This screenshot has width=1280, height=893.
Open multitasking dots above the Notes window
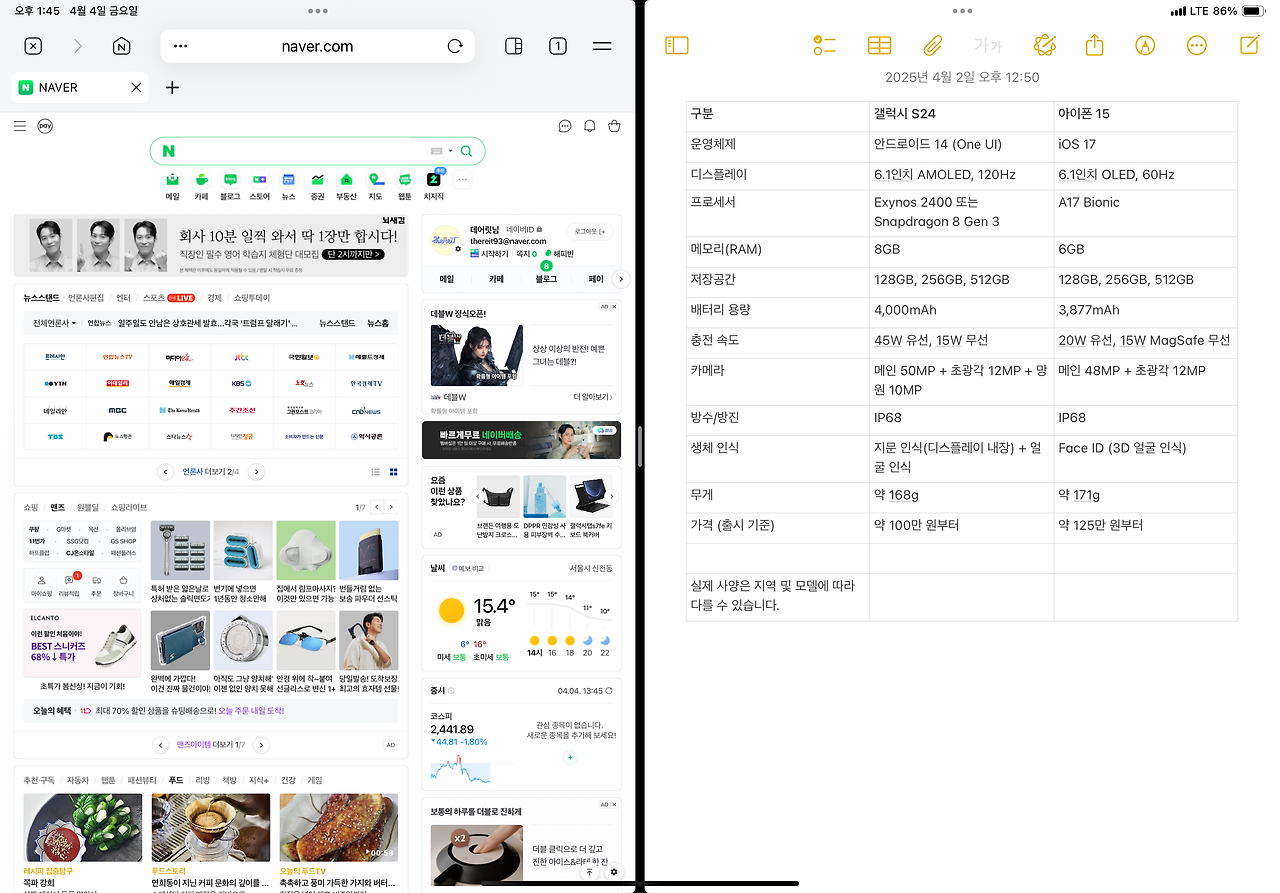[962, 11]
